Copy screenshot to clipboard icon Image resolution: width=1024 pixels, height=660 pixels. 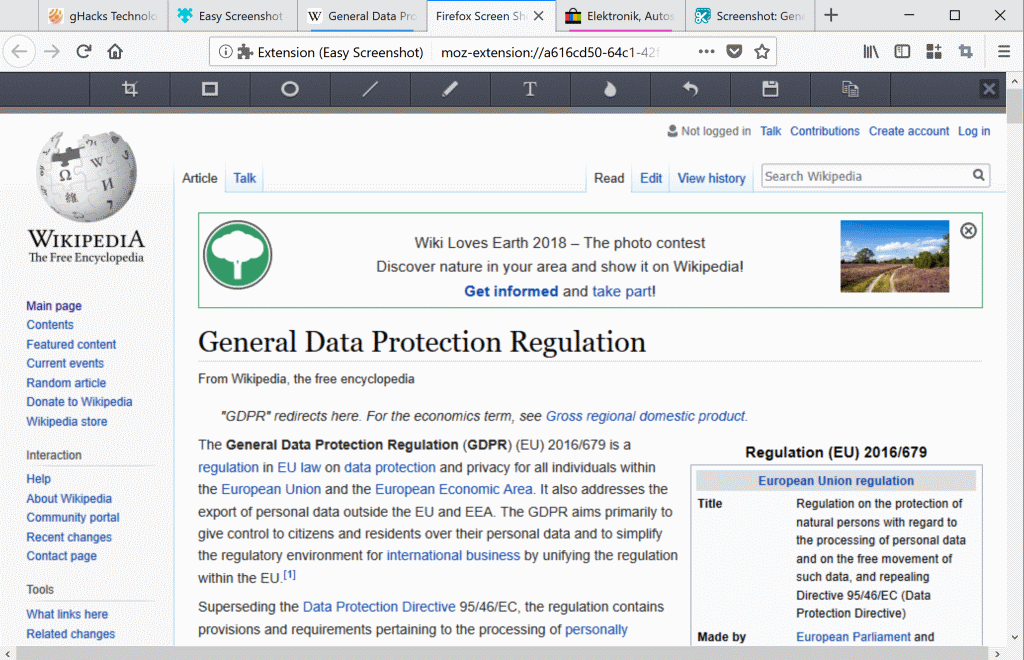[850, 89]
